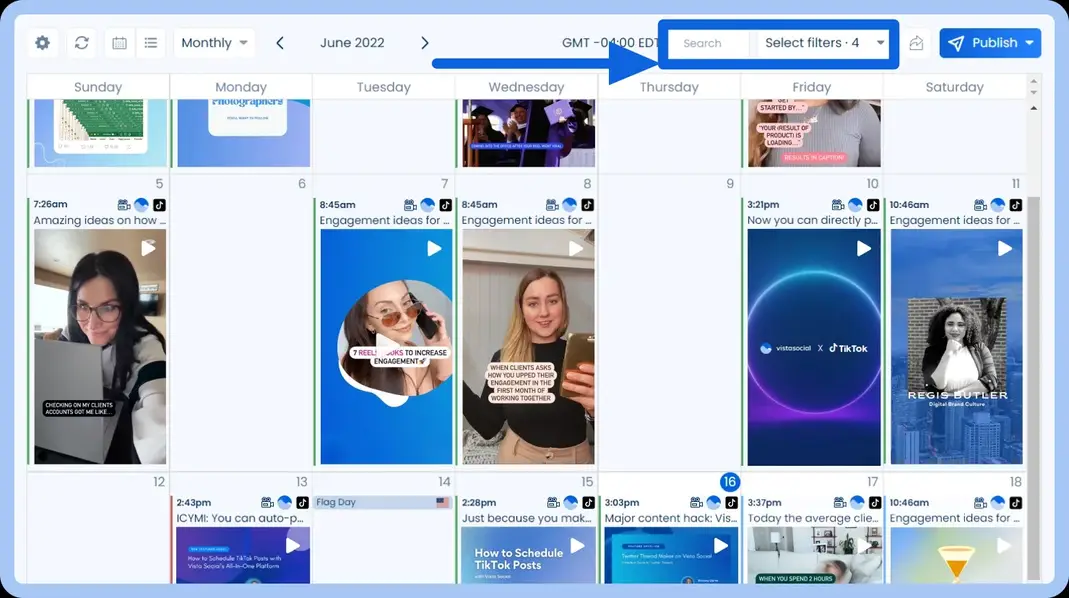Switch to calendar view icon
The width and height of the screenshot is (1069, 598).
(x=119, y=43)
